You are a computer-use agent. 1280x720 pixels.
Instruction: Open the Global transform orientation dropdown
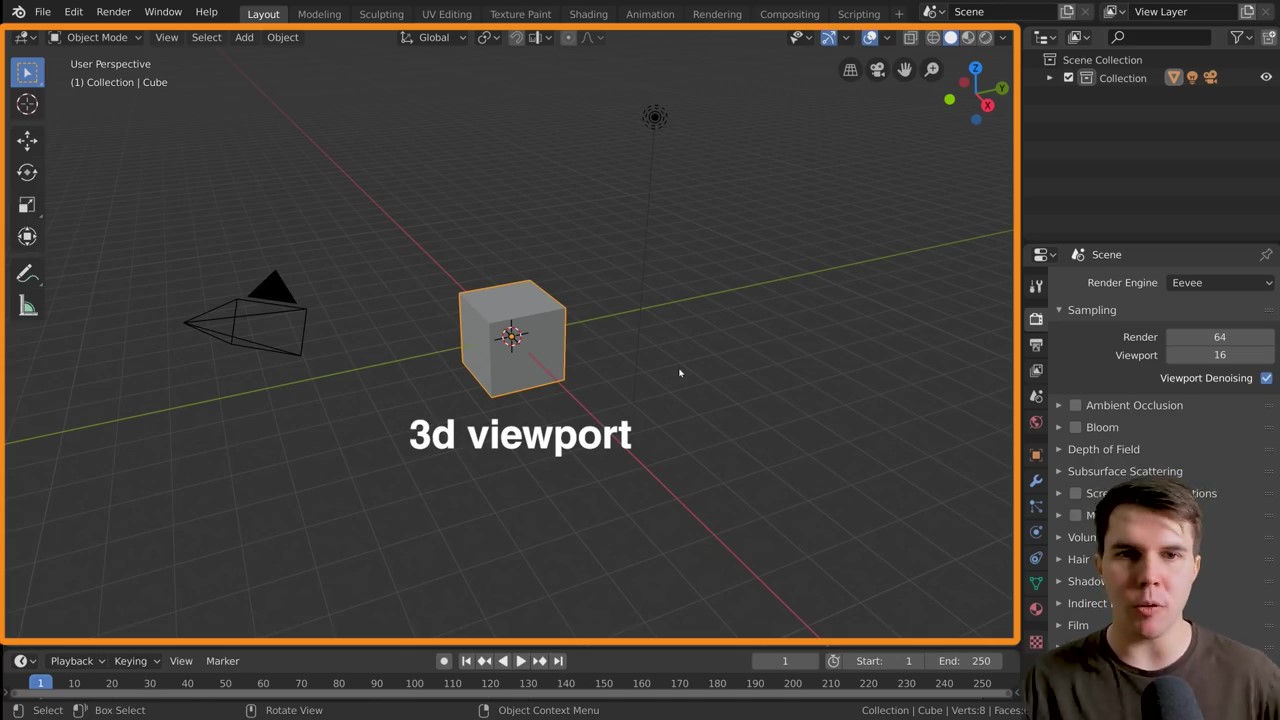pos(433,37)
